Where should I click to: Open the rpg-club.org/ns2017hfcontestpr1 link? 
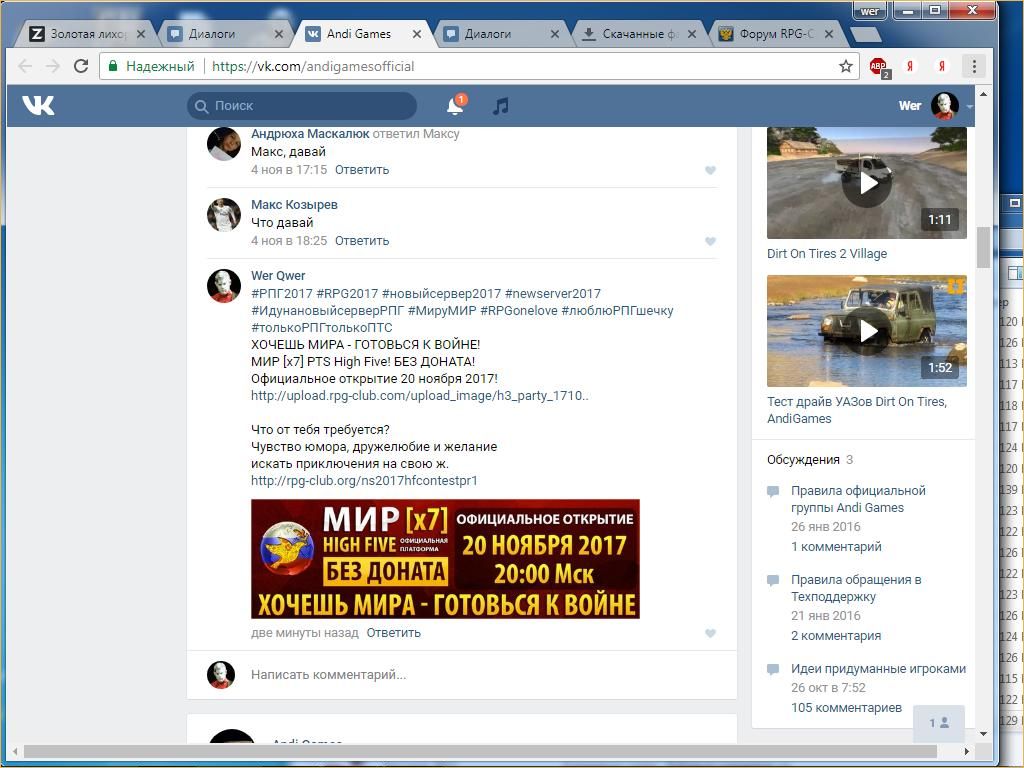(x=364, y=481)
